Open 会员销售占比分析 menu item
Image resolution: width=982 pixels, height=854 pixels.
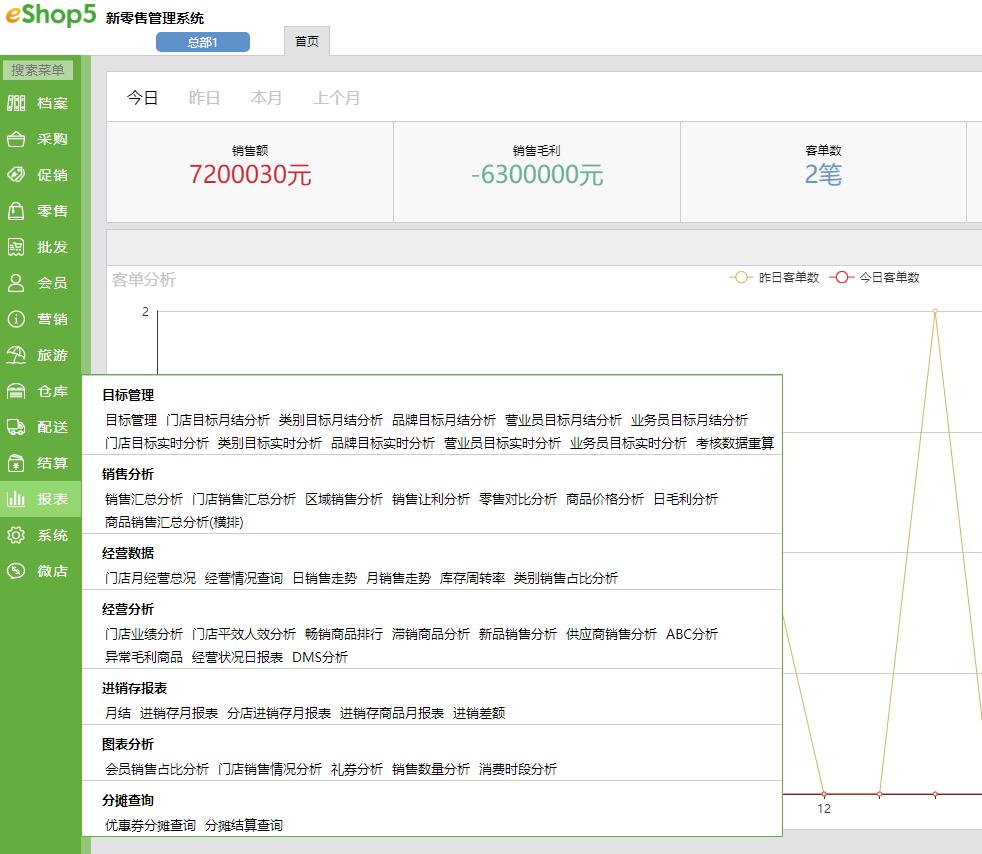(x=157, y=769)
